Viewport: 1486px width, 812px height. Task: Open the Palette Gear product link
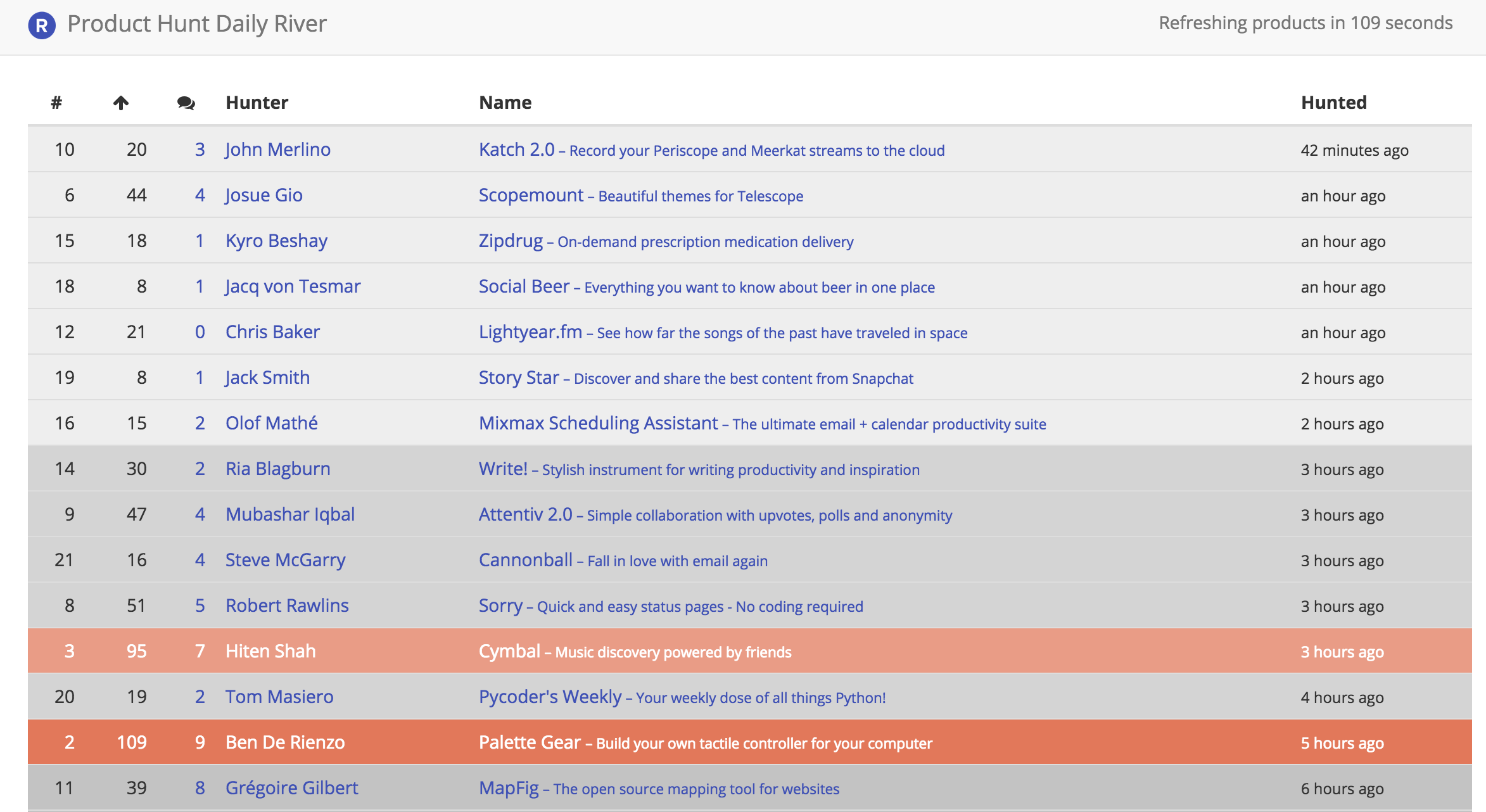[530, 742]
